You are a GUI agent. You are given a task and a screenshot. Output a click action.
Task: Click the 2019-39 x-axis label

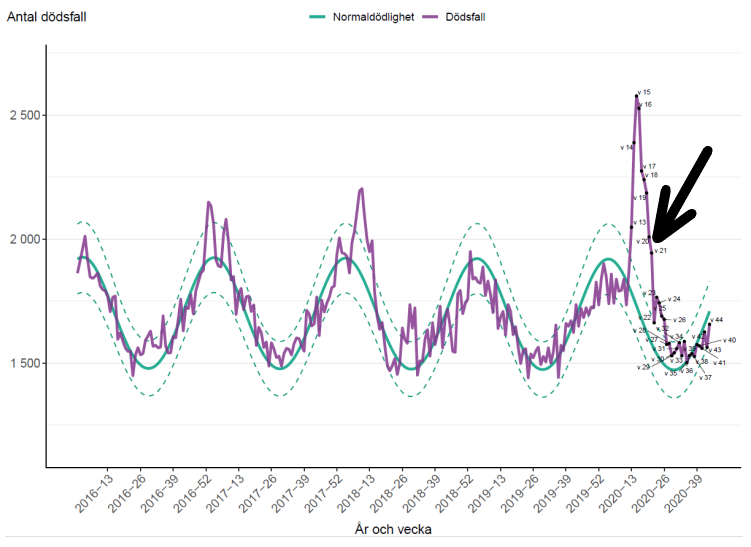[552, 493]
